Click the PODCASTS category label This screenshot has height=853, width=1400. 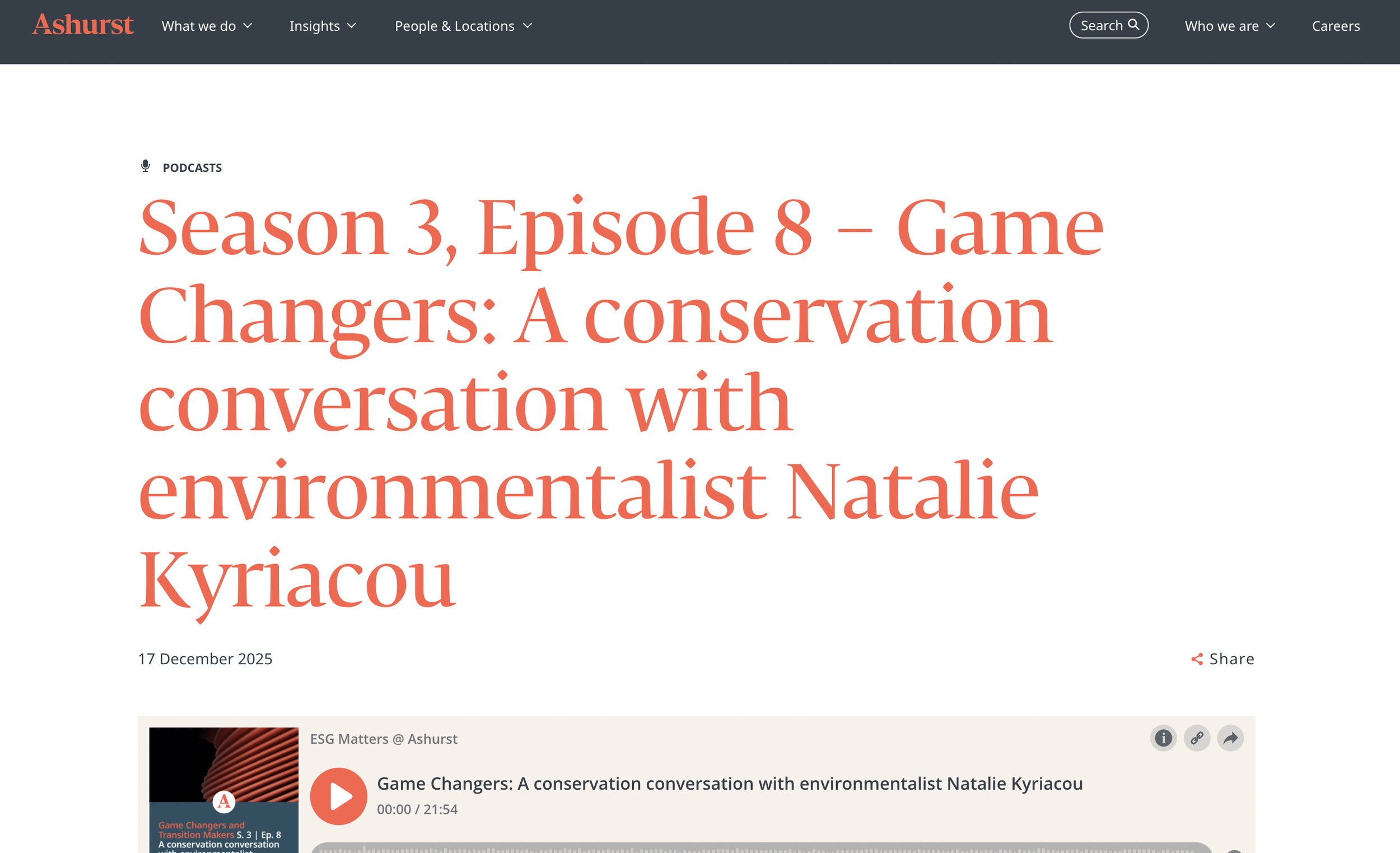192,167
